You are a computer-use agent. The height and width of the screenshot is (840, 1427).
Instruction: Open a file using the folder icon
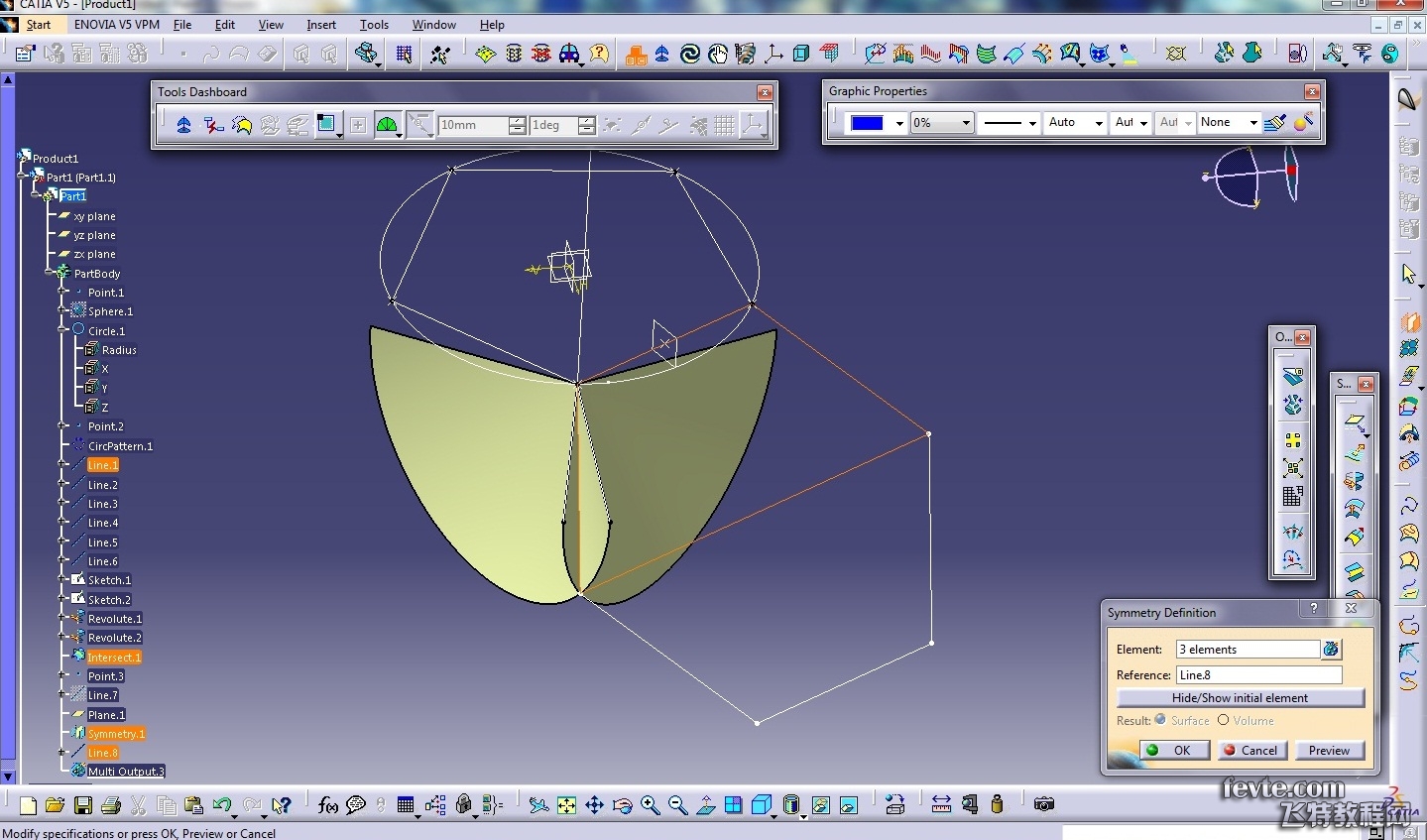(56, 805)
